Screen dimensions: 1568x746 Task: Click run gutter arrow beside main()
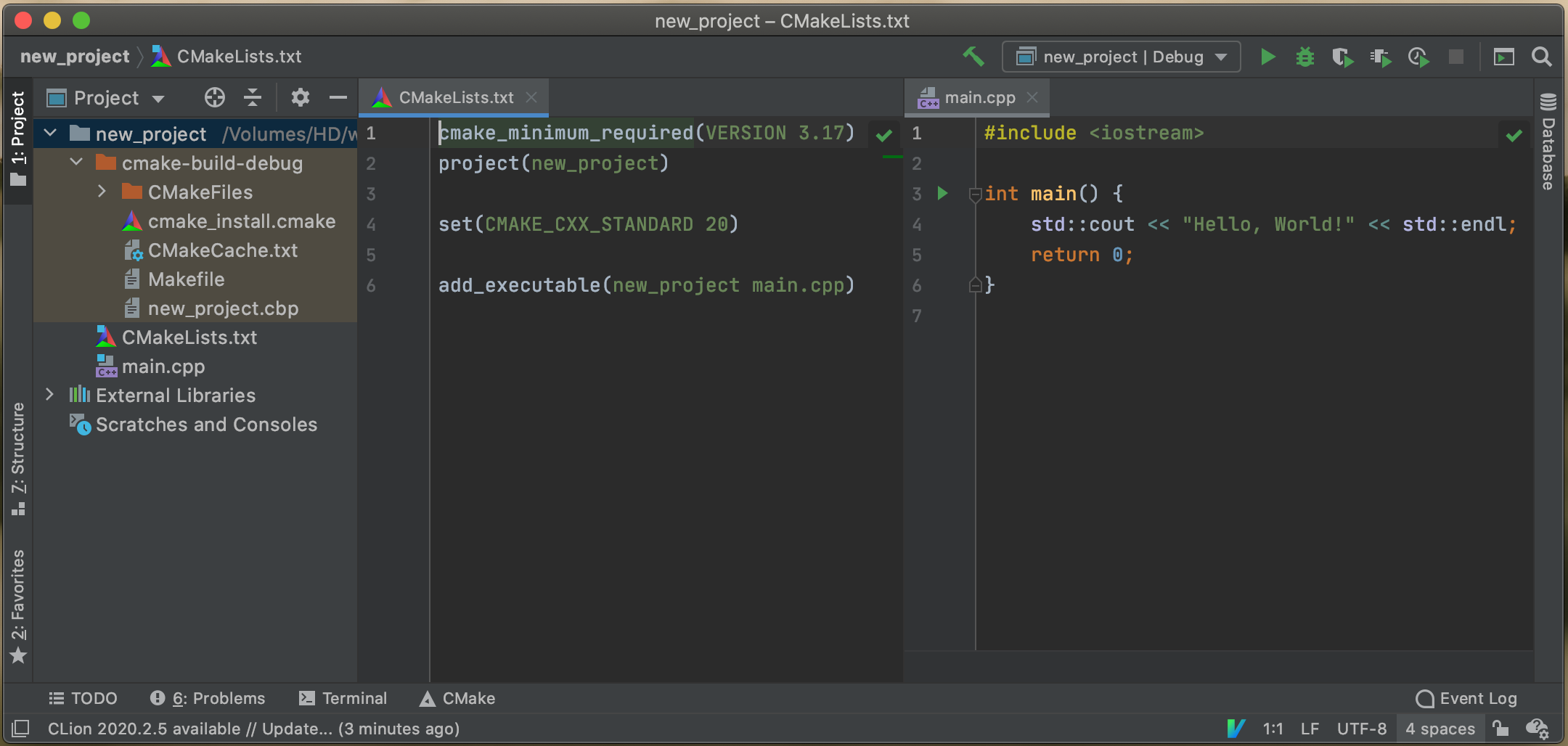[x=942, y=193]
